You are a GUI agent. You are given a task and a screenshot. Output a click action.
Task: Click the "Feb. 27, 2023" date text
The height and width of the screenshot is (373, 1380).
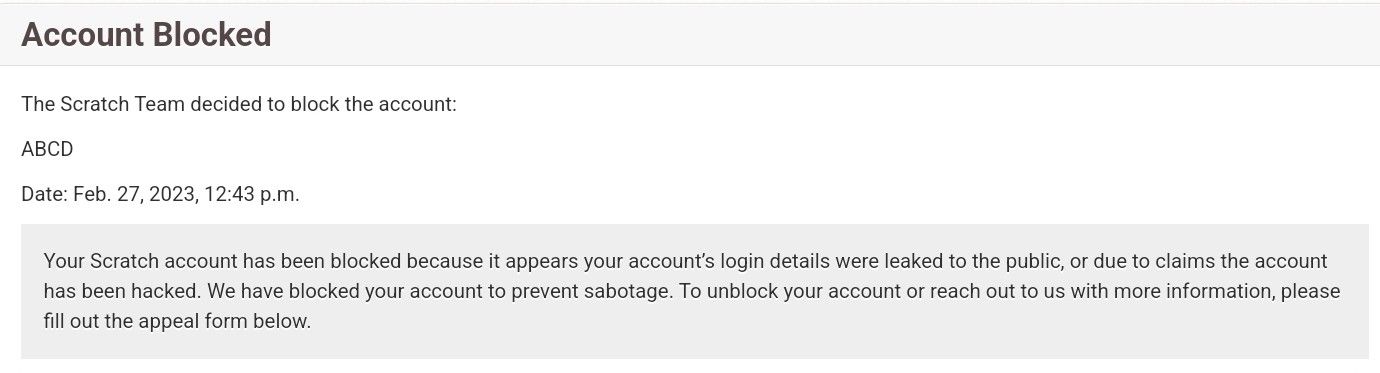[x=135, y=194]
